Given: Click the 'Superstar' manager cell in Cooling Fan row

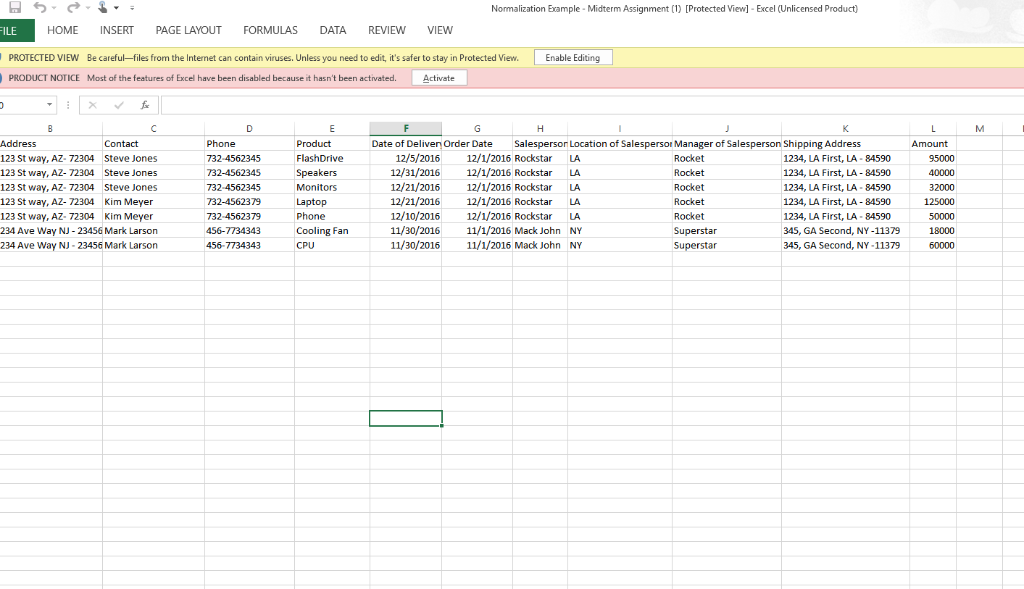Looking at the screenshot, I should click(x=727, y=231).
